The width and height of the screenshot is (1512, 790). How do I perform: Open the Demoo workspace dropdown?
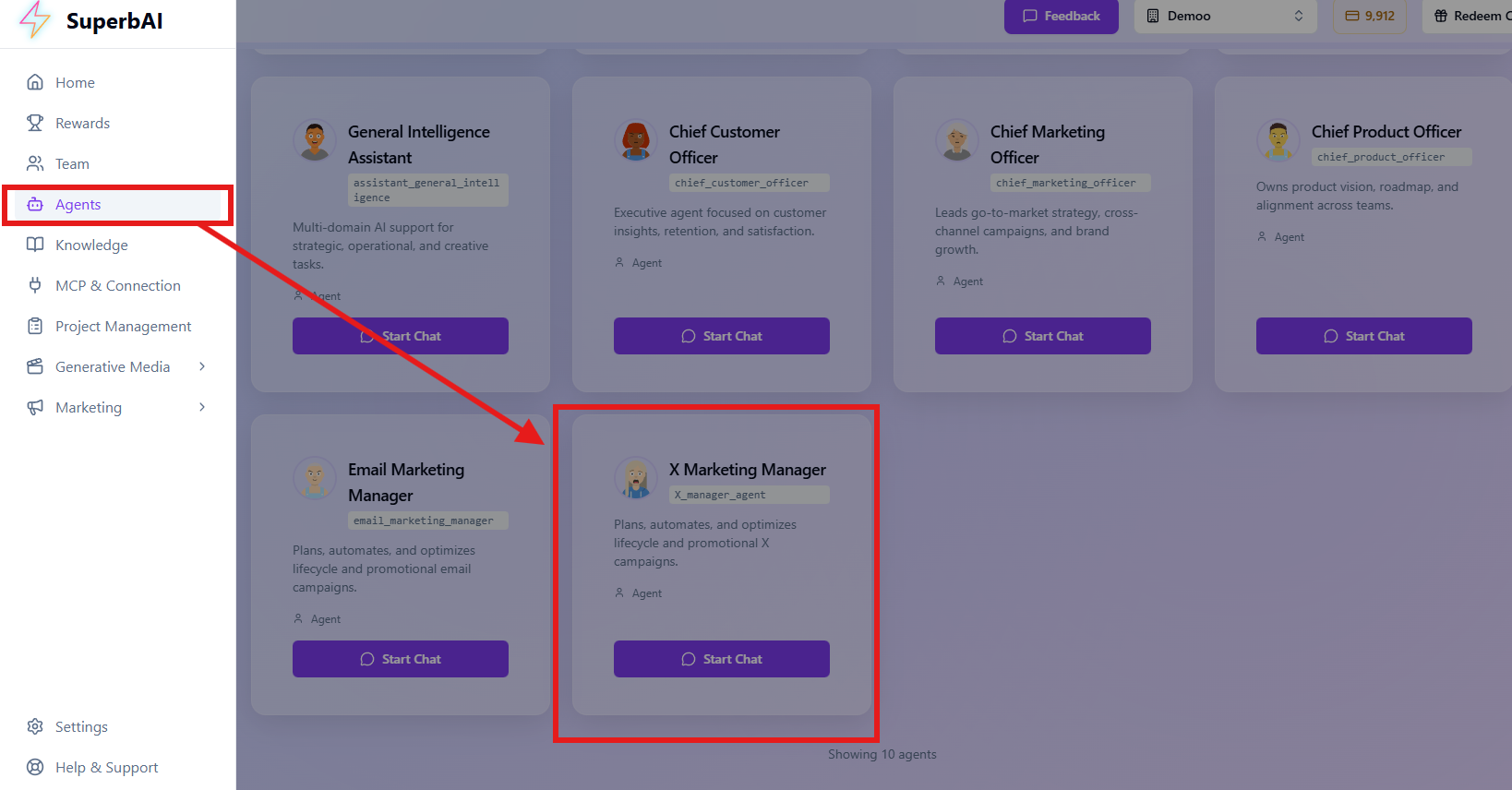coord(1224,16)
